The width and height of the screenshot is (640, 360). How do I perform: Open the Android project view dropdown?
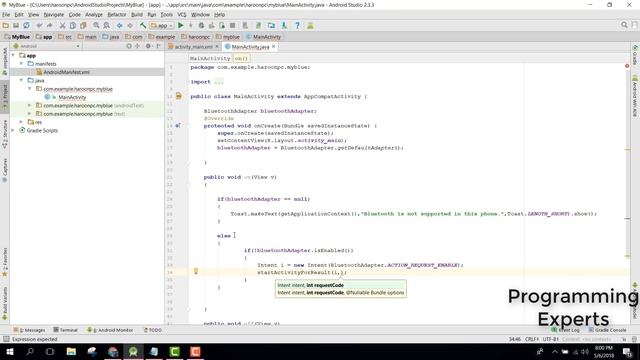click(46, 46)
